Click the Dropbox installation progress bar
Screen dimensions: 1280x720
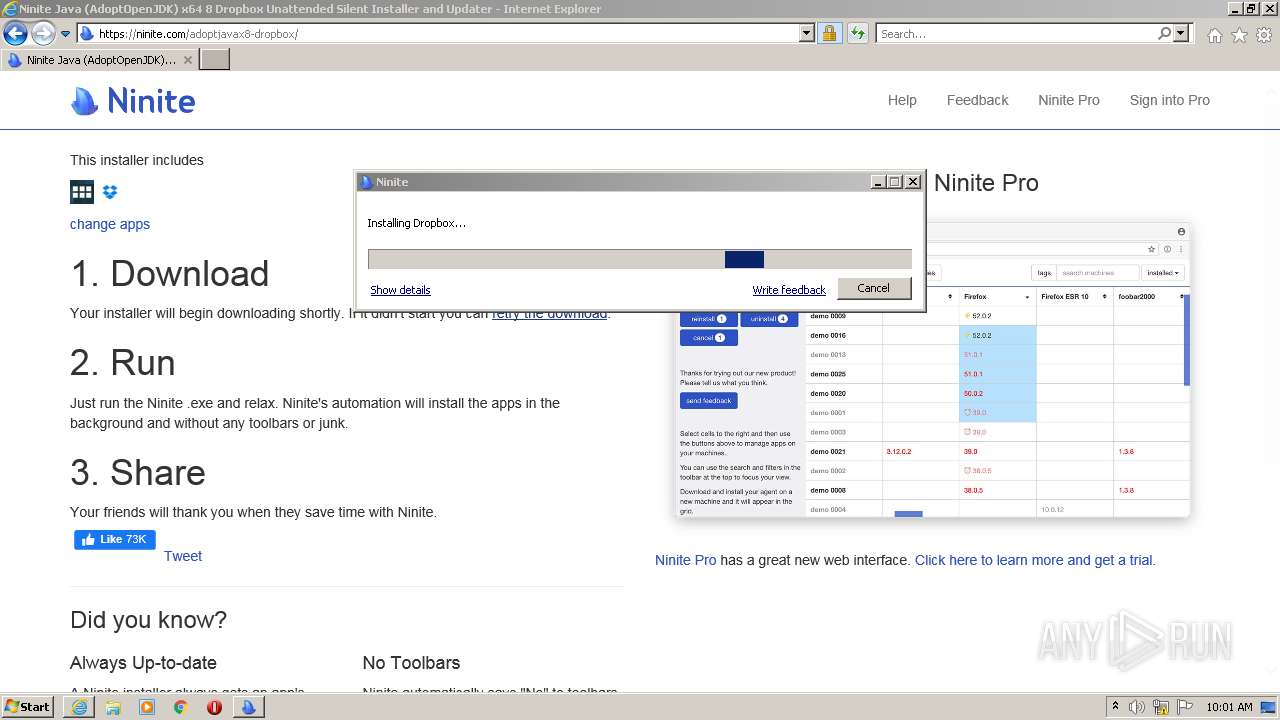click(640, 260)
